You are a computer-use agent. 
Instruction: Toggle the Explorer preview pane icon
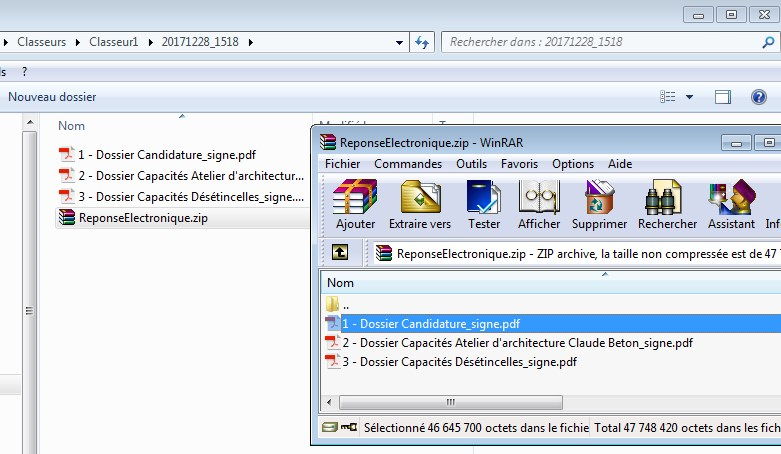point(723,97)
